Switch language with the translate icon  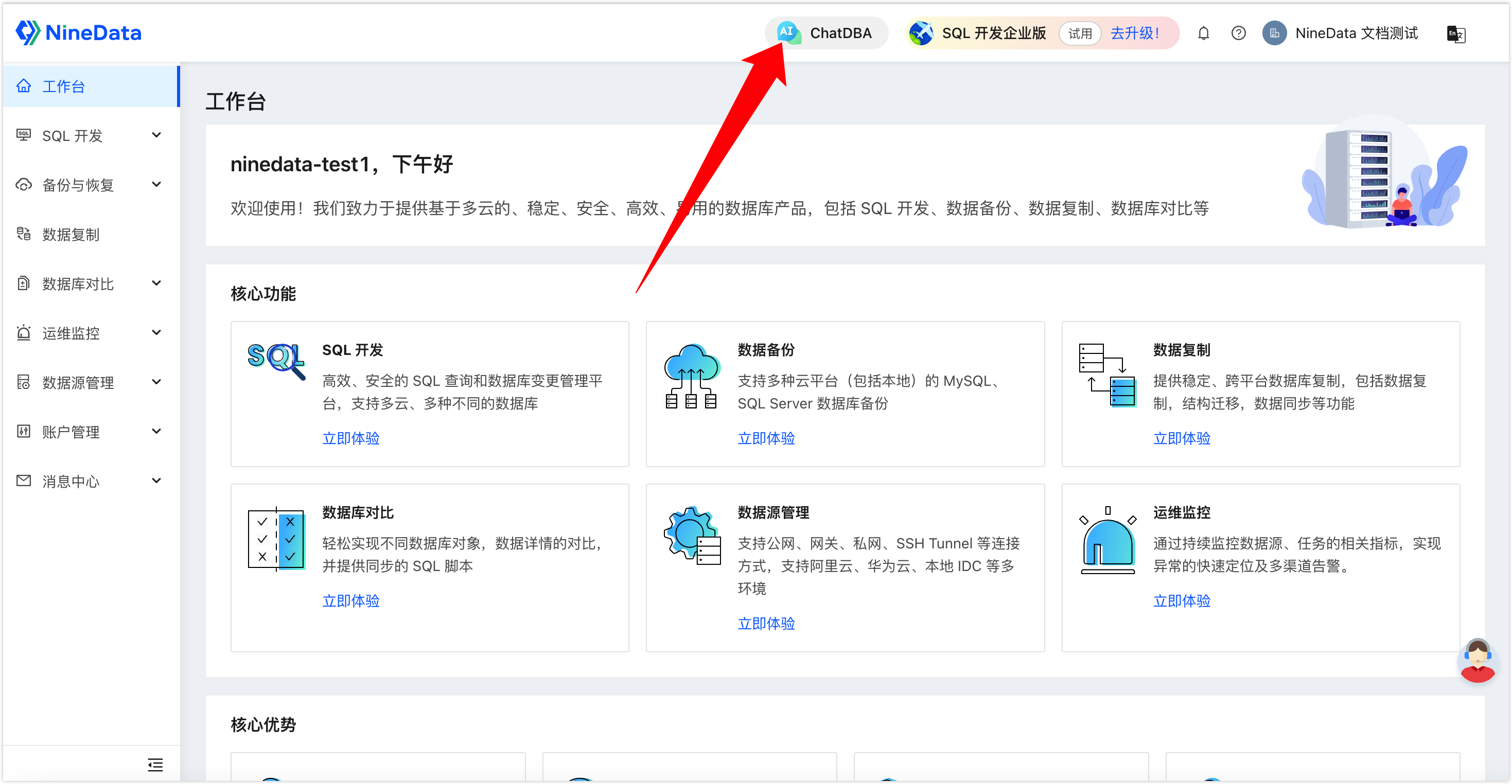click(x=1456, y=34)
